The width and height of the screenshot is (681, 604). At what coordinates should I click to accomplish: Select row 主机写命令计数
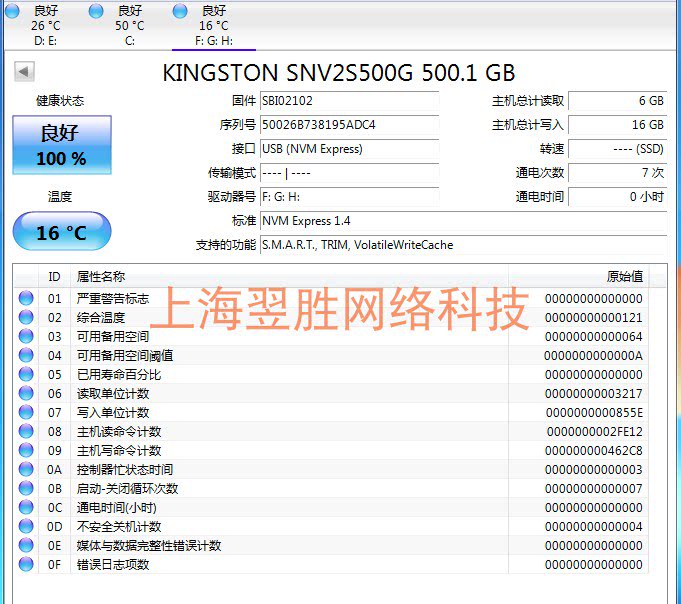click(331, 450)
